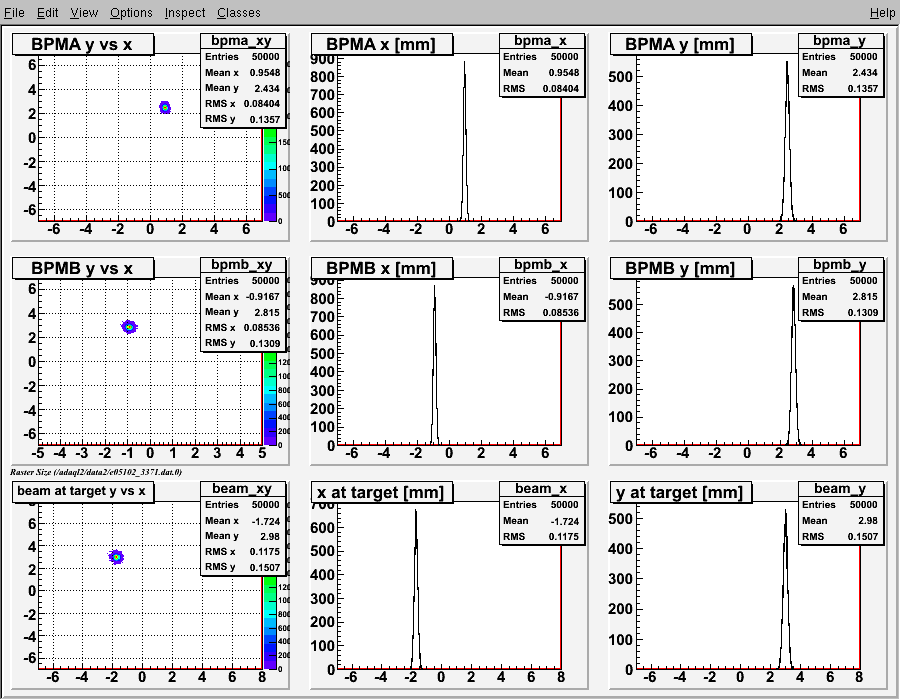
Task: Open the Inspect menu
Action: pos(184,13)
